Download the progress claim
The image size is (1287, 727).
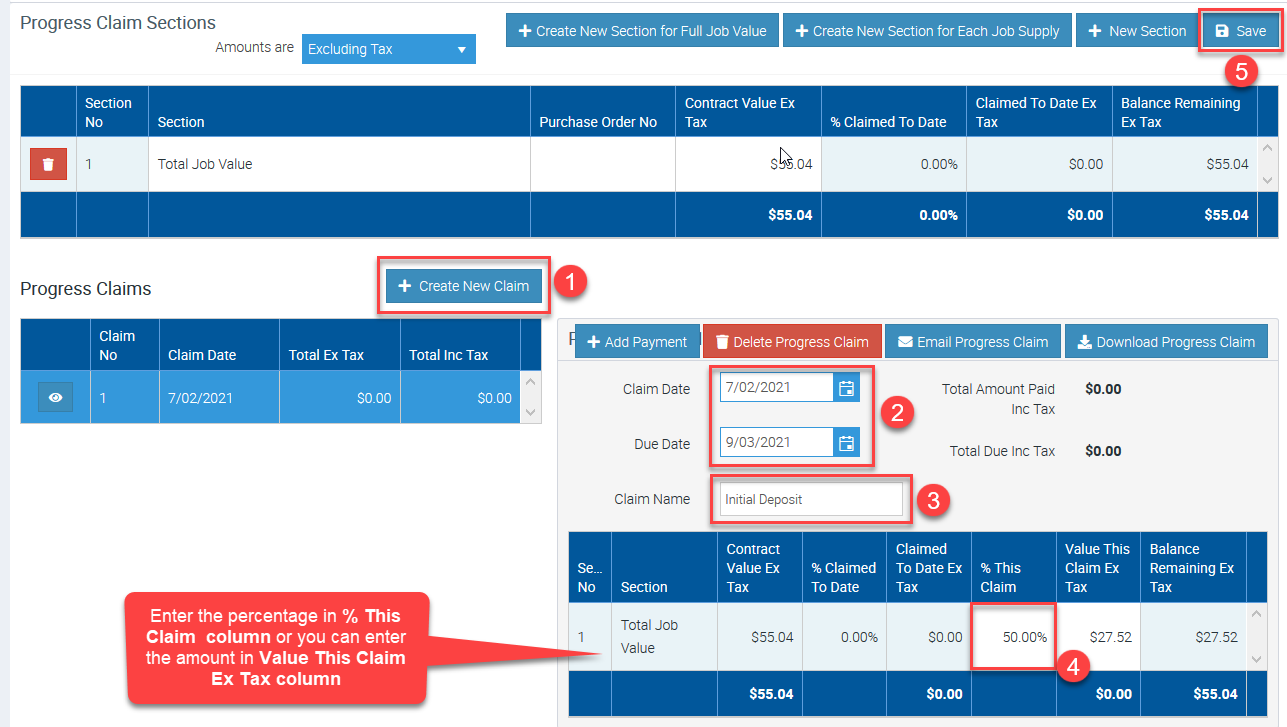(1165, 342)
